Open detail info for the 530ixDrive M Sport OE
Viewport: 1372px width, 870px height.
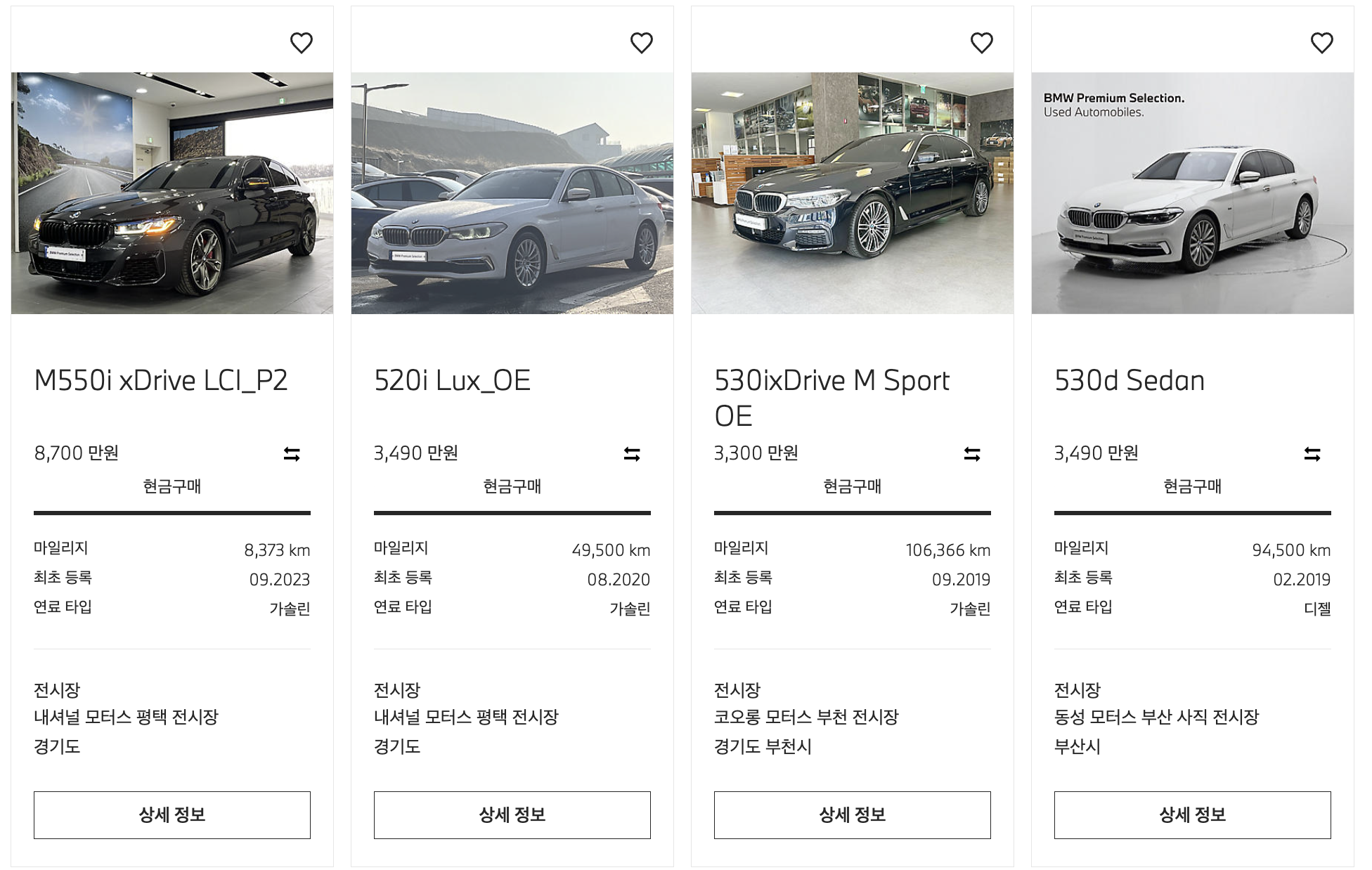(x=852, y=815)
